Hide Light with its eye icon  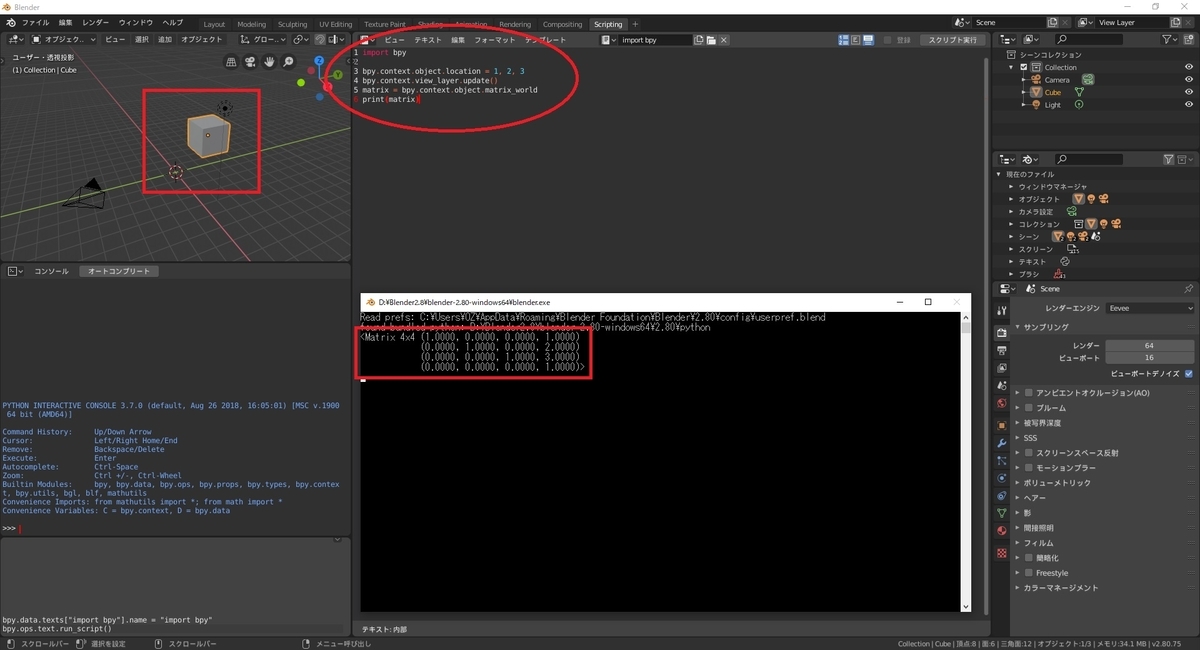pos(1189,105)
